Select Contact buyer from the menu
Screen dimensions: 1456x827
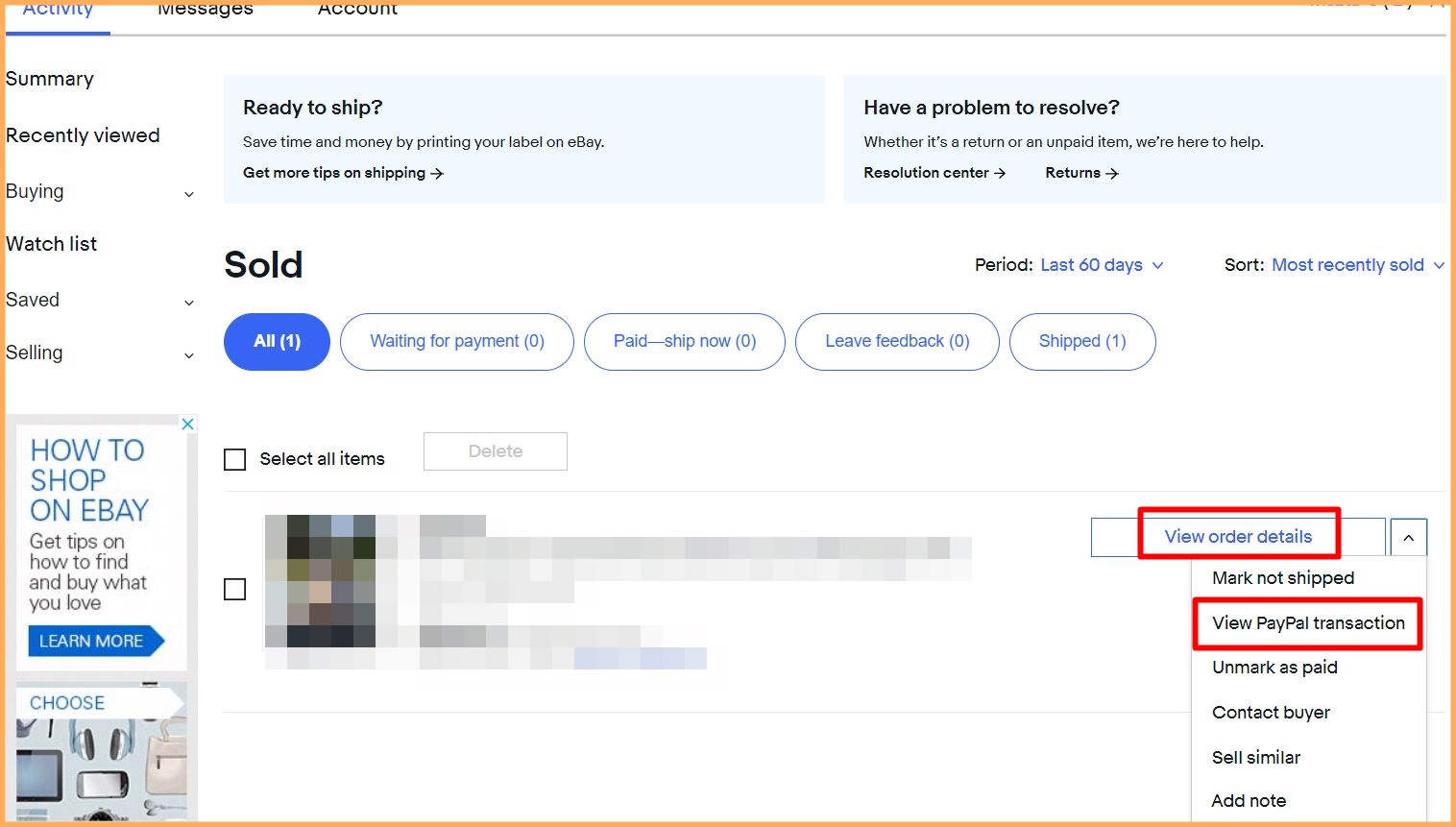tap(1271, 712)
